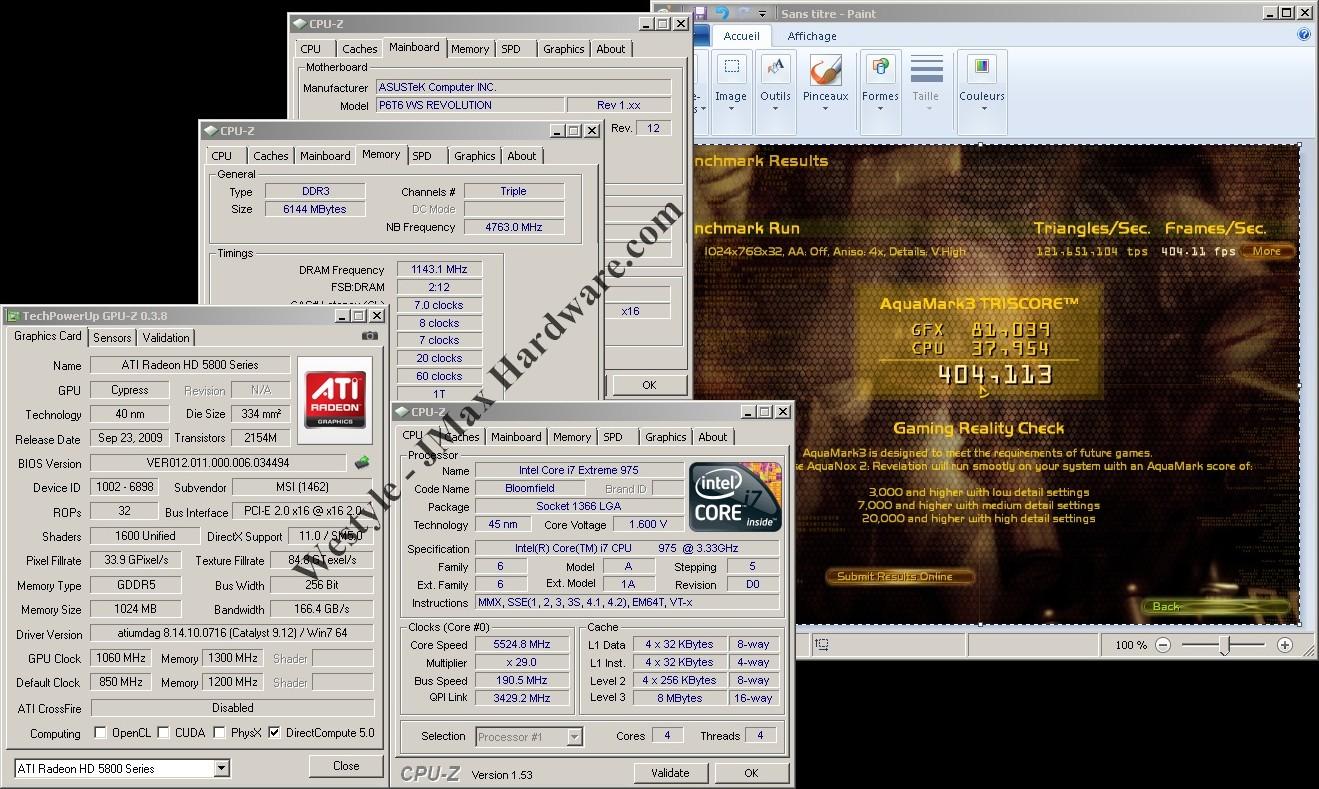This screenshot has width=1319, height=789.
Task: Click the 100 % zoom level text in Paint
Action: click(1131, 646)
